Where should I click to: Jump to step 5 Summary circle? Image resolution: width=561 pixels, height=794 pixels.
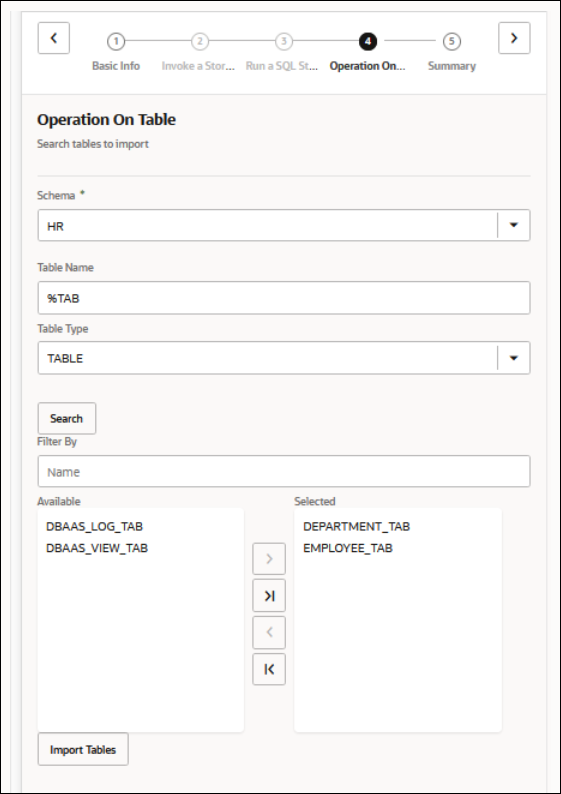click(452, 42)
